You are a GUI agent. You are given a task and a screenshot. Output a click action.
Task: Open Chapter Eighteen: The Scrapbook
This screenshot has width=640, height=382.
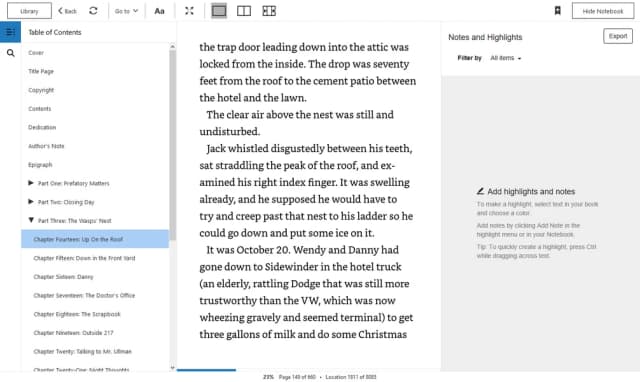77,314
